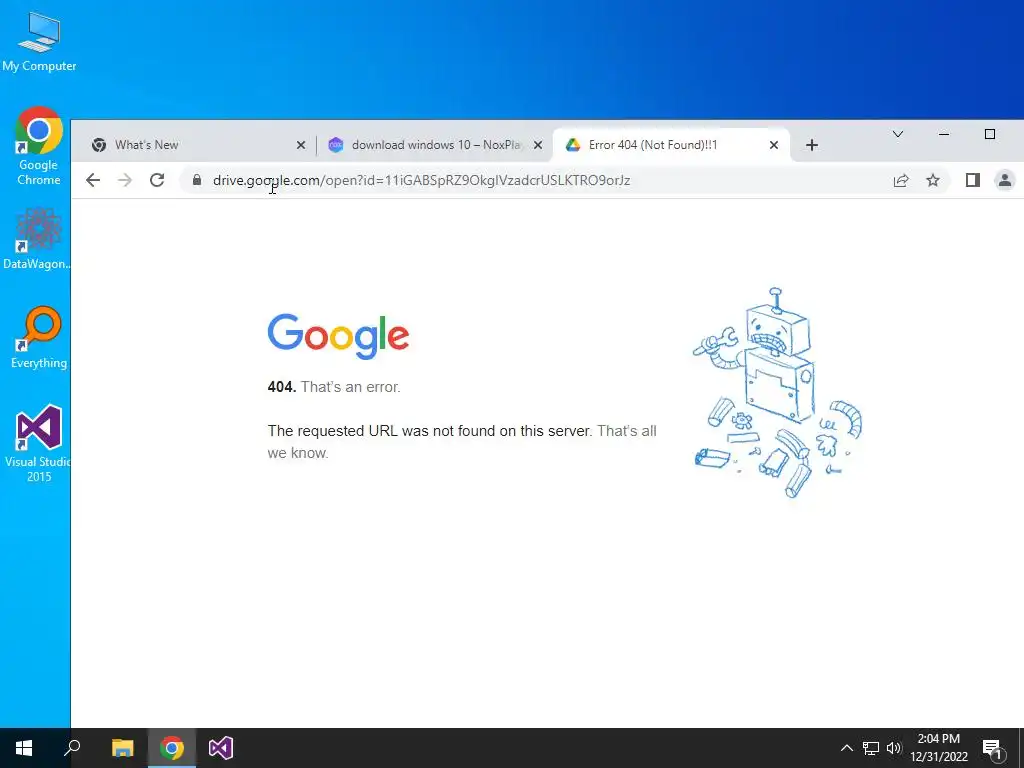View site information lock icon
Screen dimensions: 1024x768
tap(197, 180)
